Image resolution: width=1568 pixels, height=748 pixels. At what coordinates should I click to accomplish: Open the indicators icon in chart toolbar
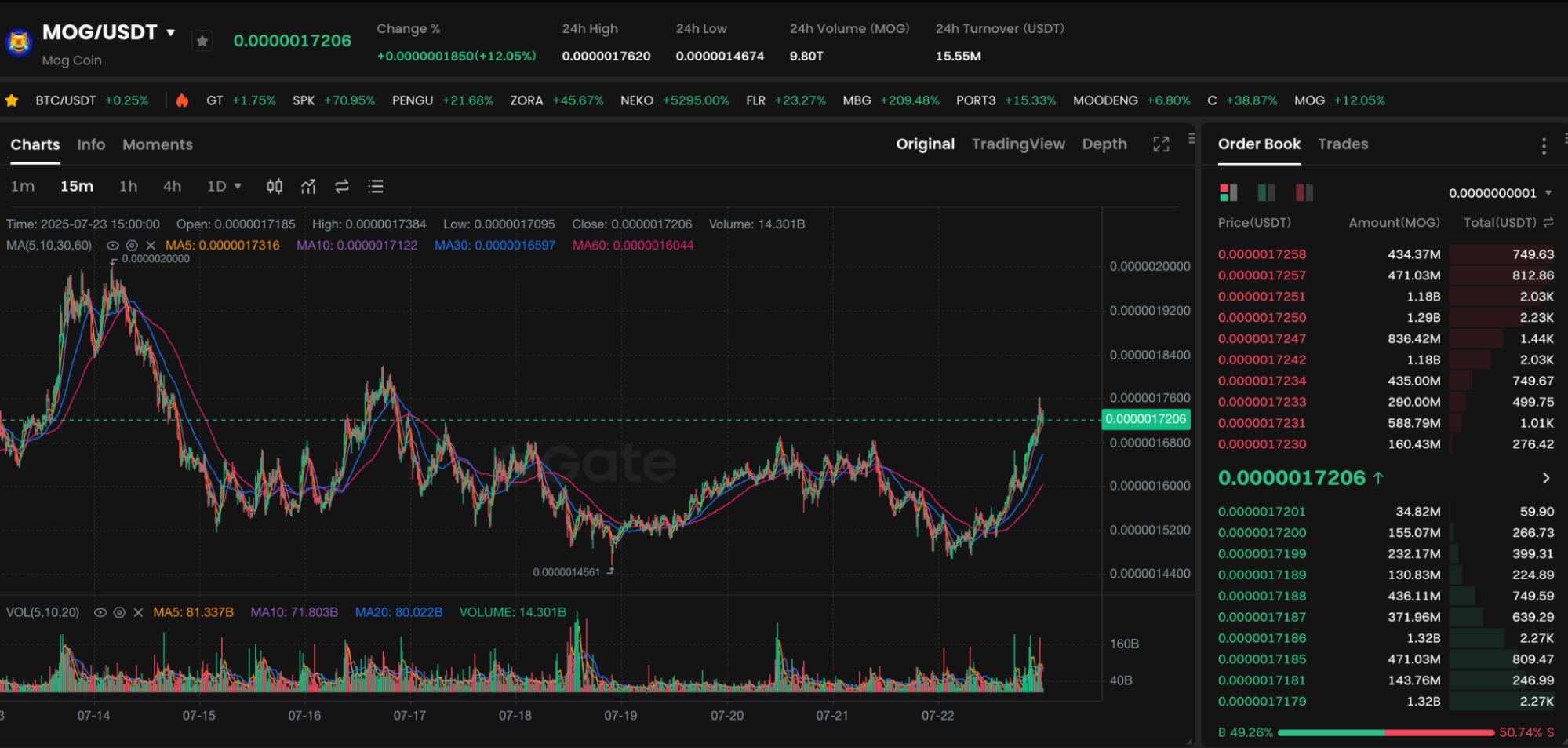coord(308,186)
